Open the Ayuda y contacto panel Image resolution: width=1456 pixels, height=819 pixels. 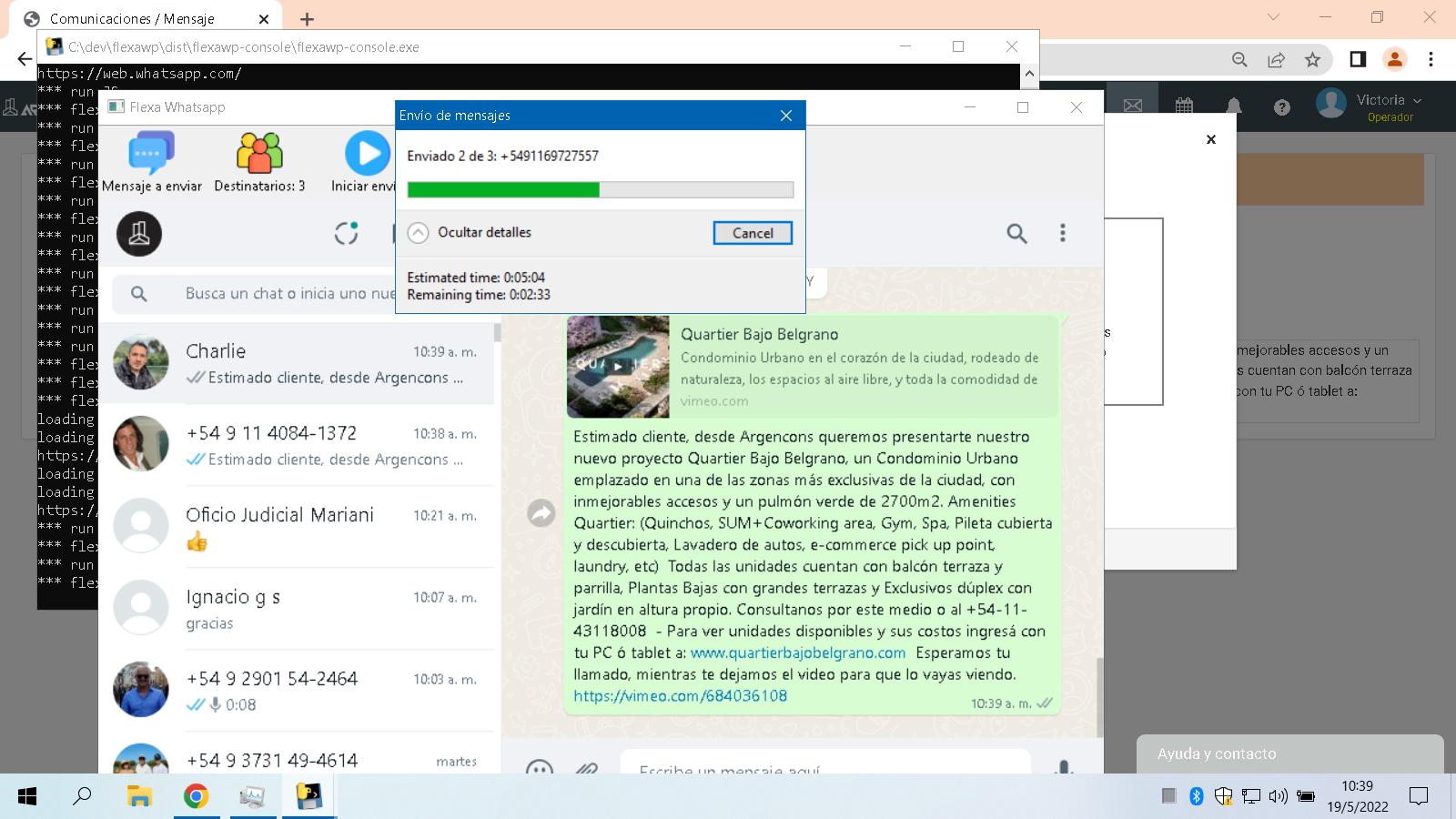[1289, 753]
